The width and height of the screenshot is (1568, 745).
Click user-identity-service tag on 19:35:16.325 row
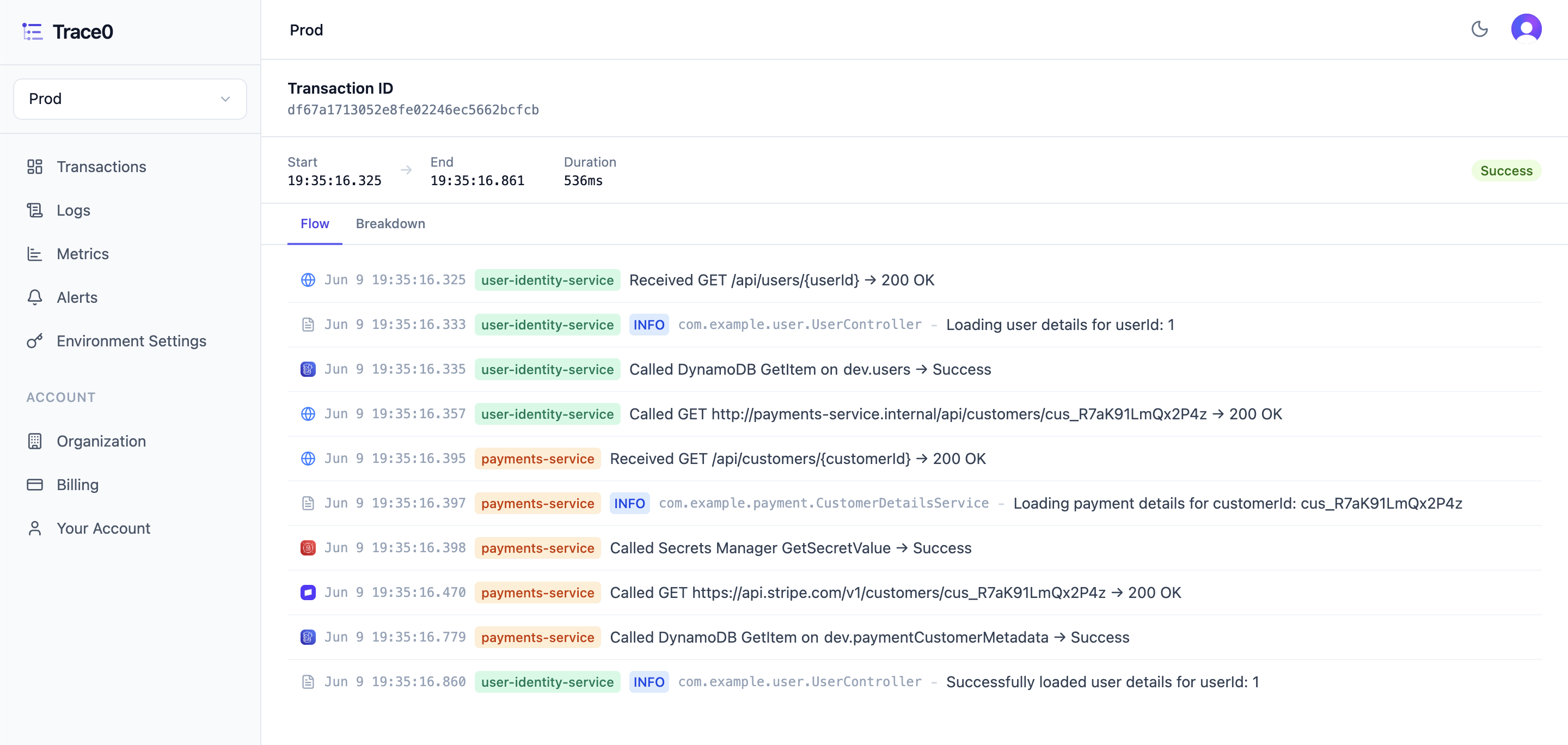547,280
